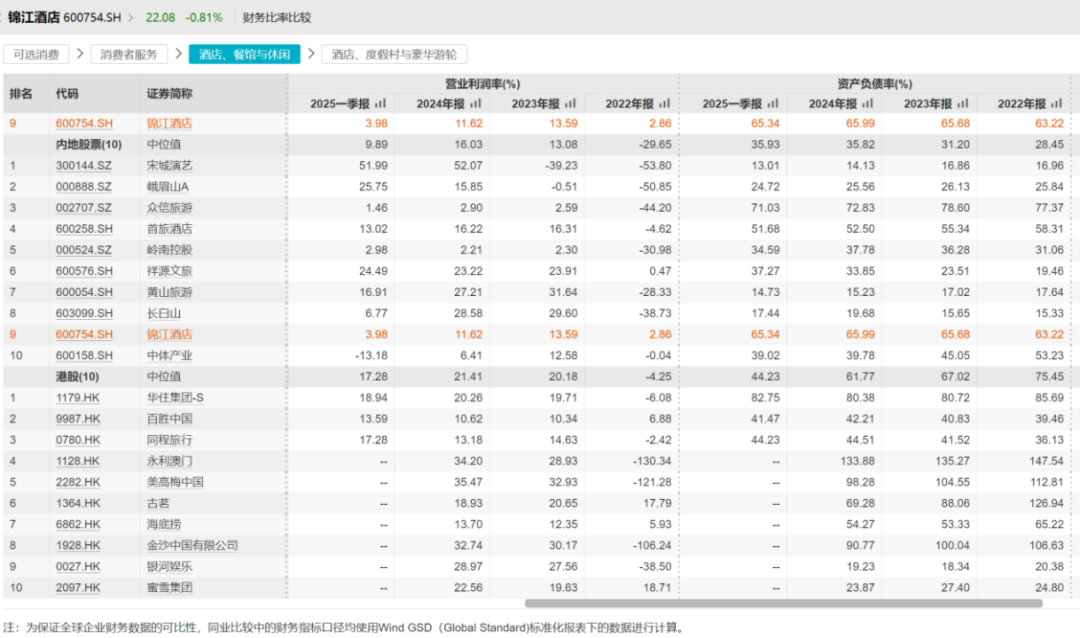This screenshot has height=638, width=1080.
Task: Select the 可选消费 breadcrumb tab
Action: click(36, 55)
